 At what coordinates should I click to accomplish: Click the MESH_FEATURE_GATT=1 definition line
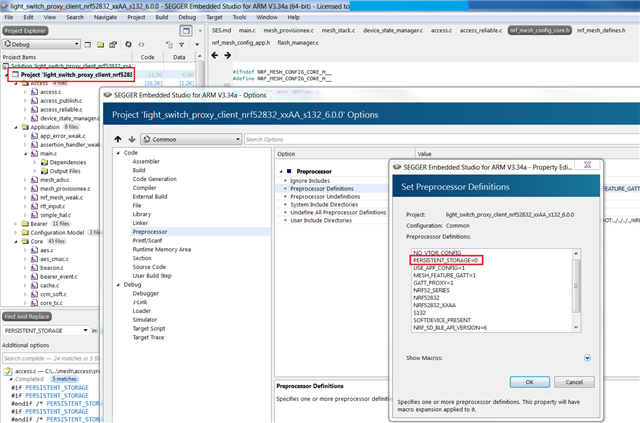pyautogui.click(x=444, y=276)
